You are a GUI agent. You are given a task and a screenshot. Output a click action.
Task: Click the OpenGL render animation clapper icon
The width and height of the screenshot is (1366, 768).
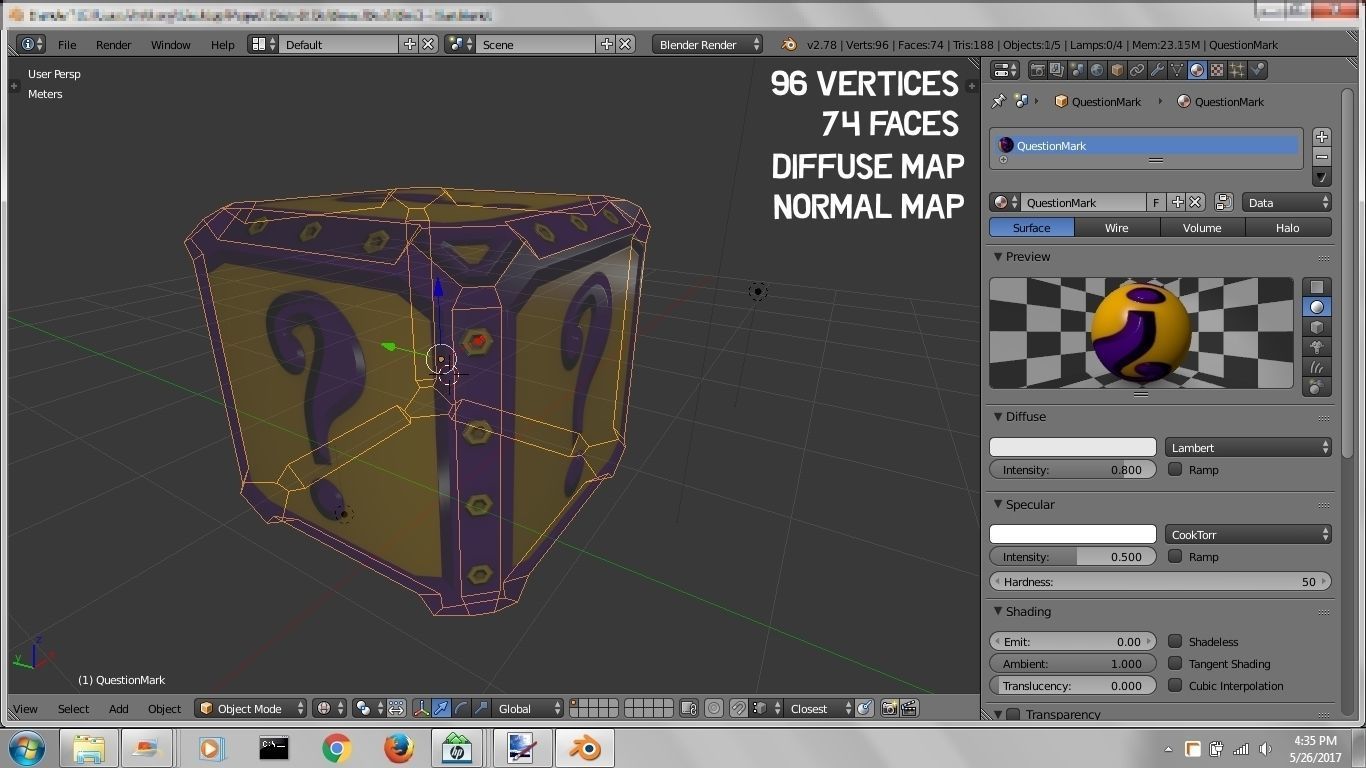point(909,708)
